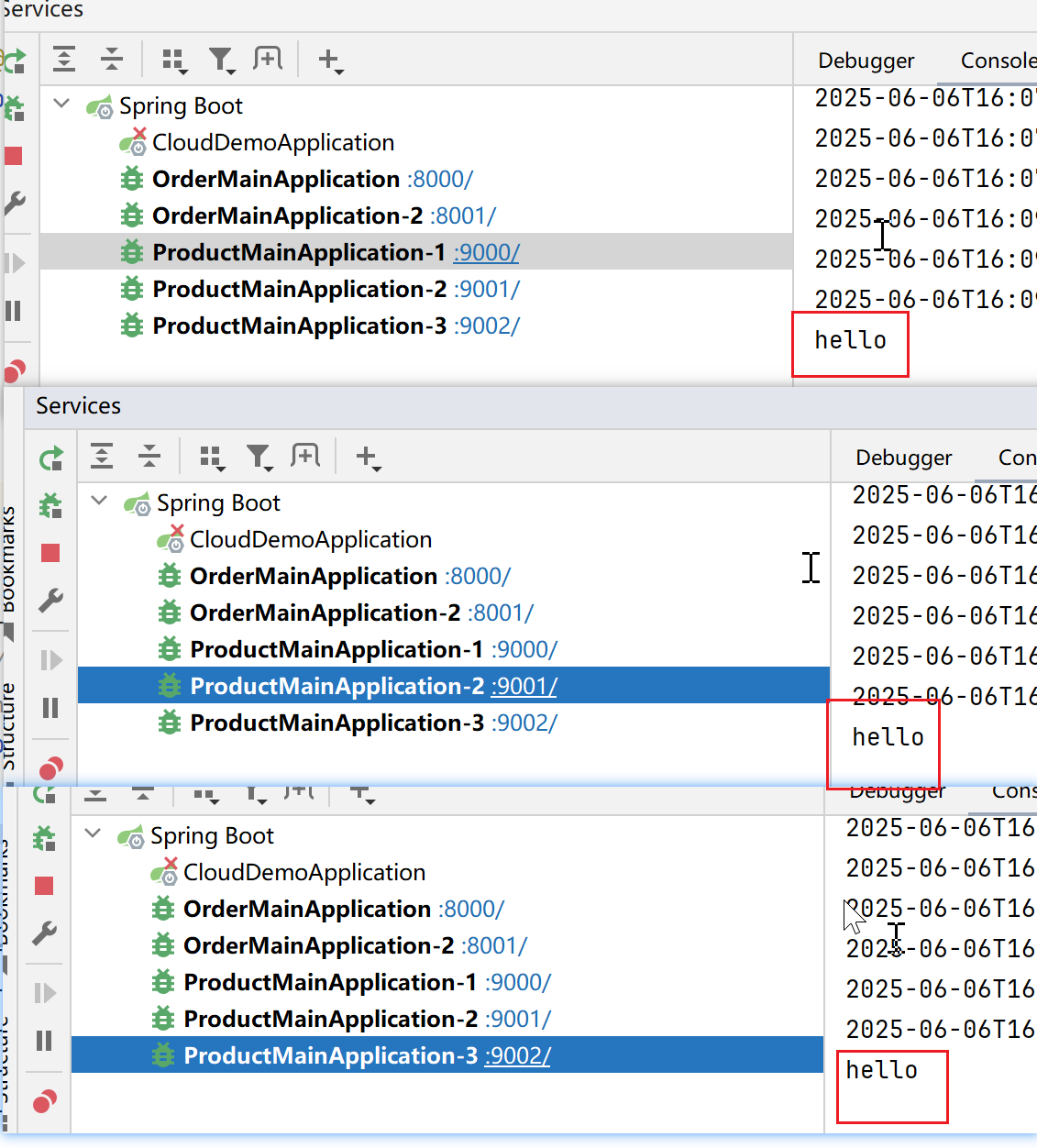Click hello output in top panel console
Image resolution: width=1037 pixels, height=1148 pixels.
(x=850, y=340)
